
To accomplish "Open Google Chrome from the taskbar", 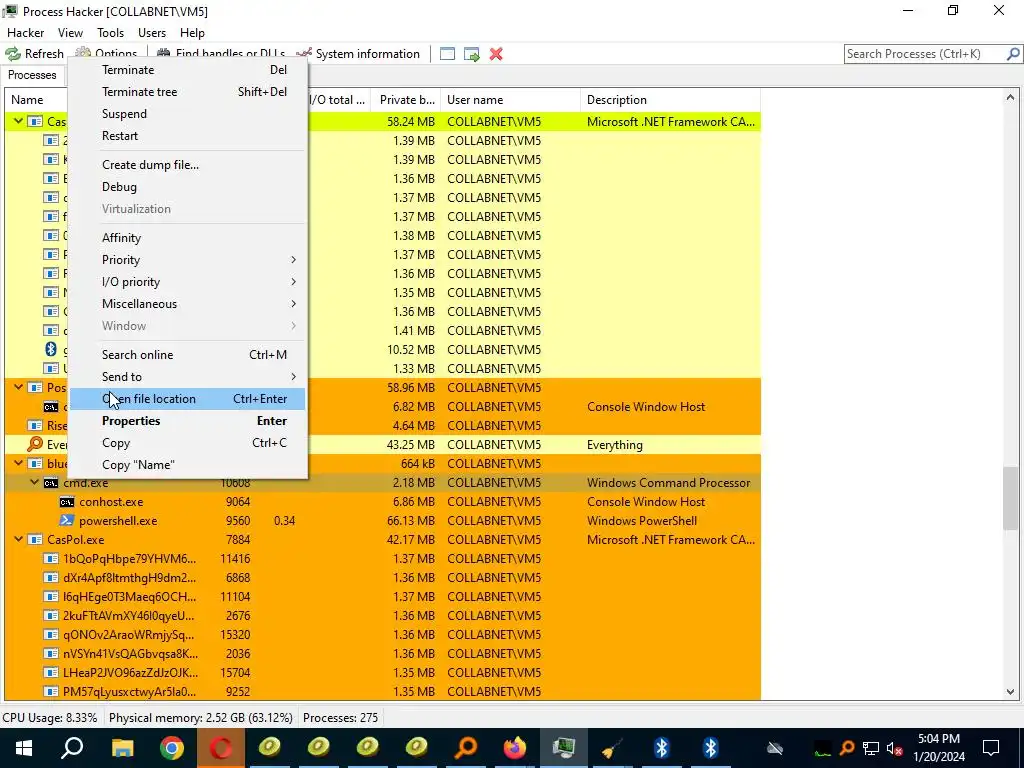I will [x=172, y=748].
